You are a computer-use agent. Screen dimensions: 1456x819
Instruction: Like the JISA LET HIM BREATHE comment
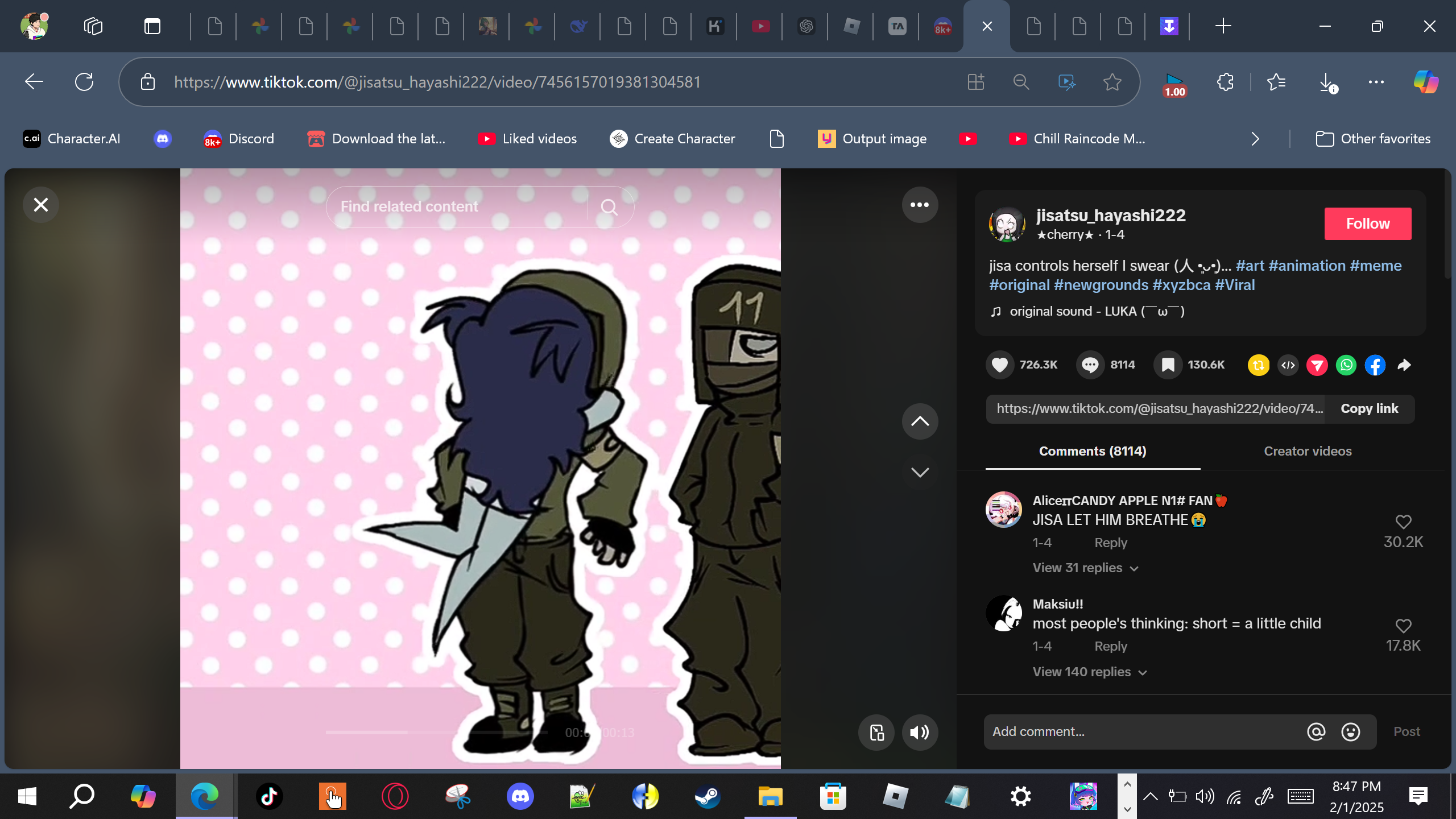pos(1403,522)
